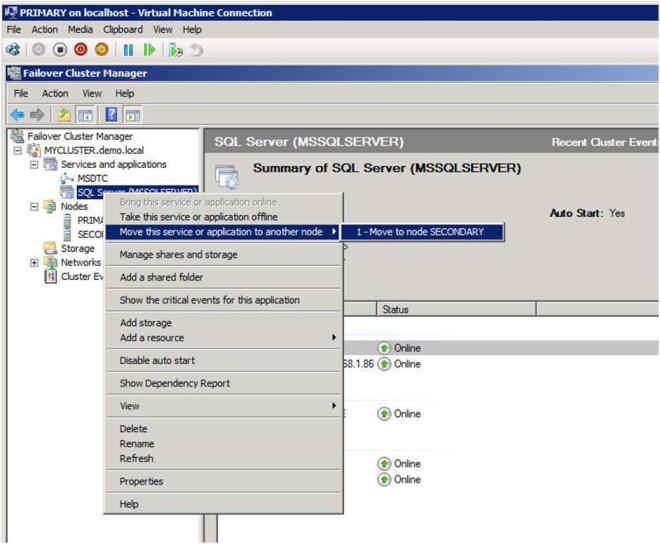Click the Status column header
The height and width of the screenshot is (544, 660).
(396, 310)
